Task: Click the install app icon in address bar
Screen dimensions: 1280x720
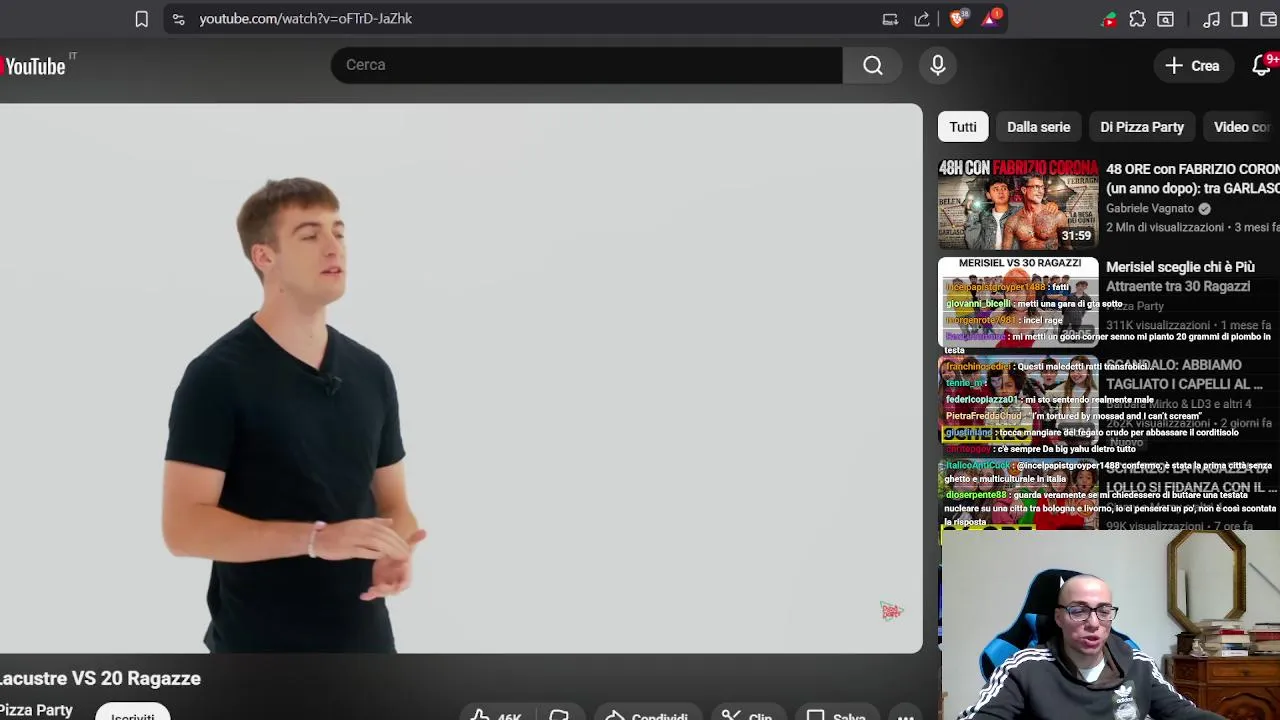Action: tap(890, 19)
